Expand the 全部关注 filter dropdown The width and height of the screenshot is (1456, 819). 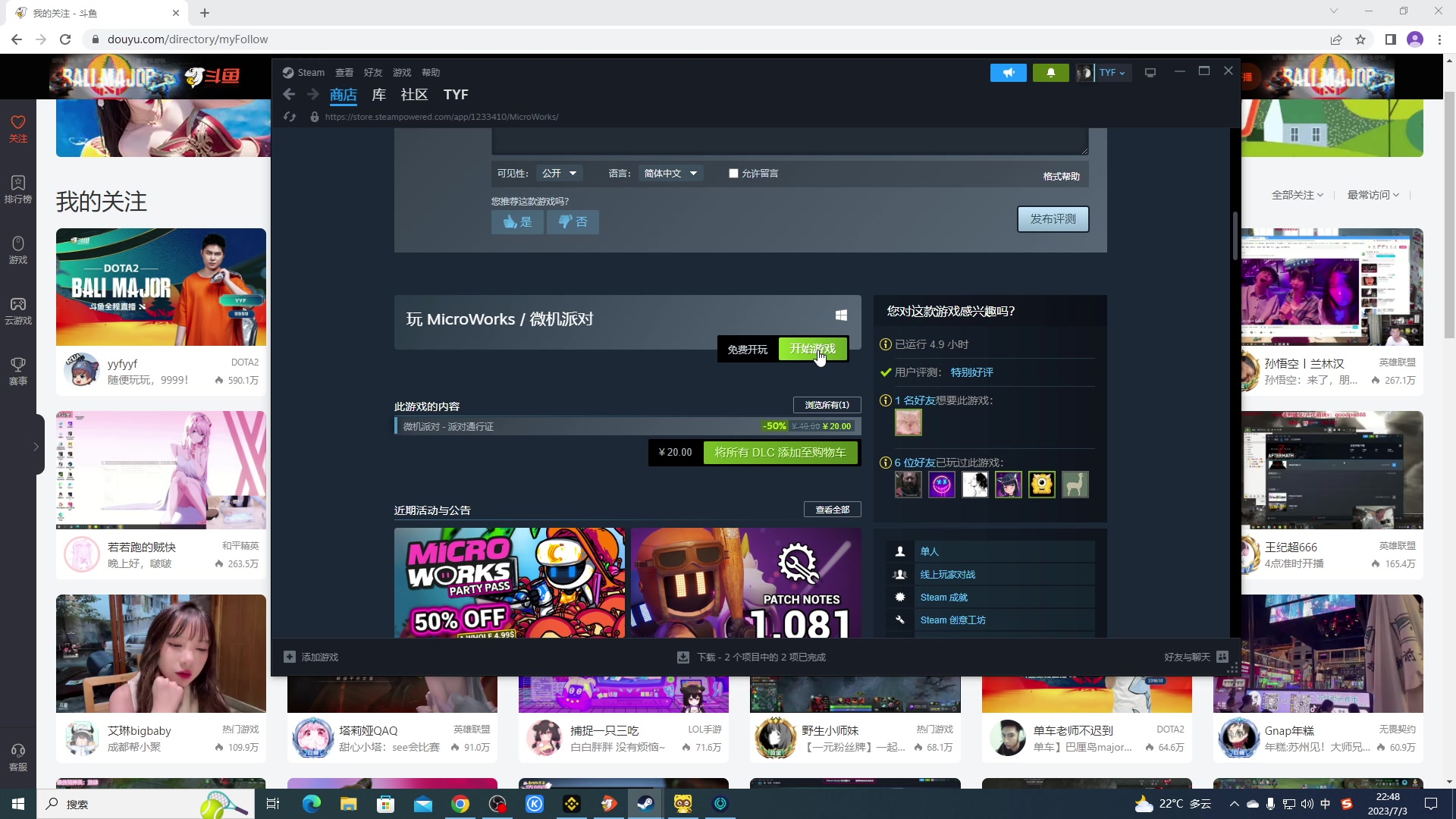click(x=1298, y=195)
